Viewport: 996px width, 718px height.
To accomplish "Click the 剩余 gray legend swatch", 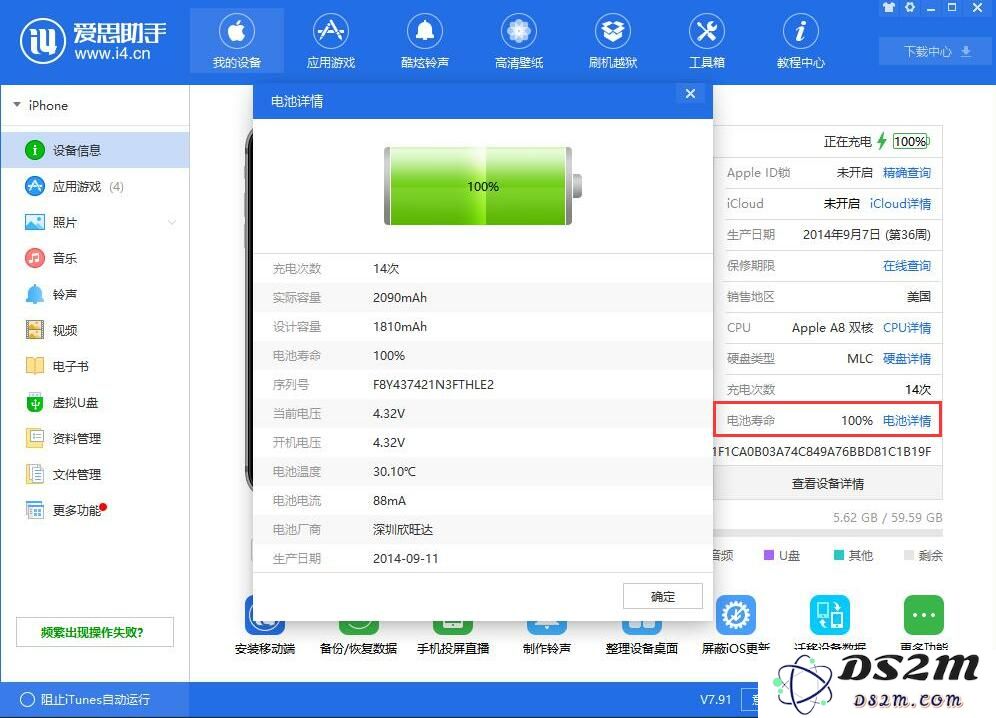I will (908, 555).
